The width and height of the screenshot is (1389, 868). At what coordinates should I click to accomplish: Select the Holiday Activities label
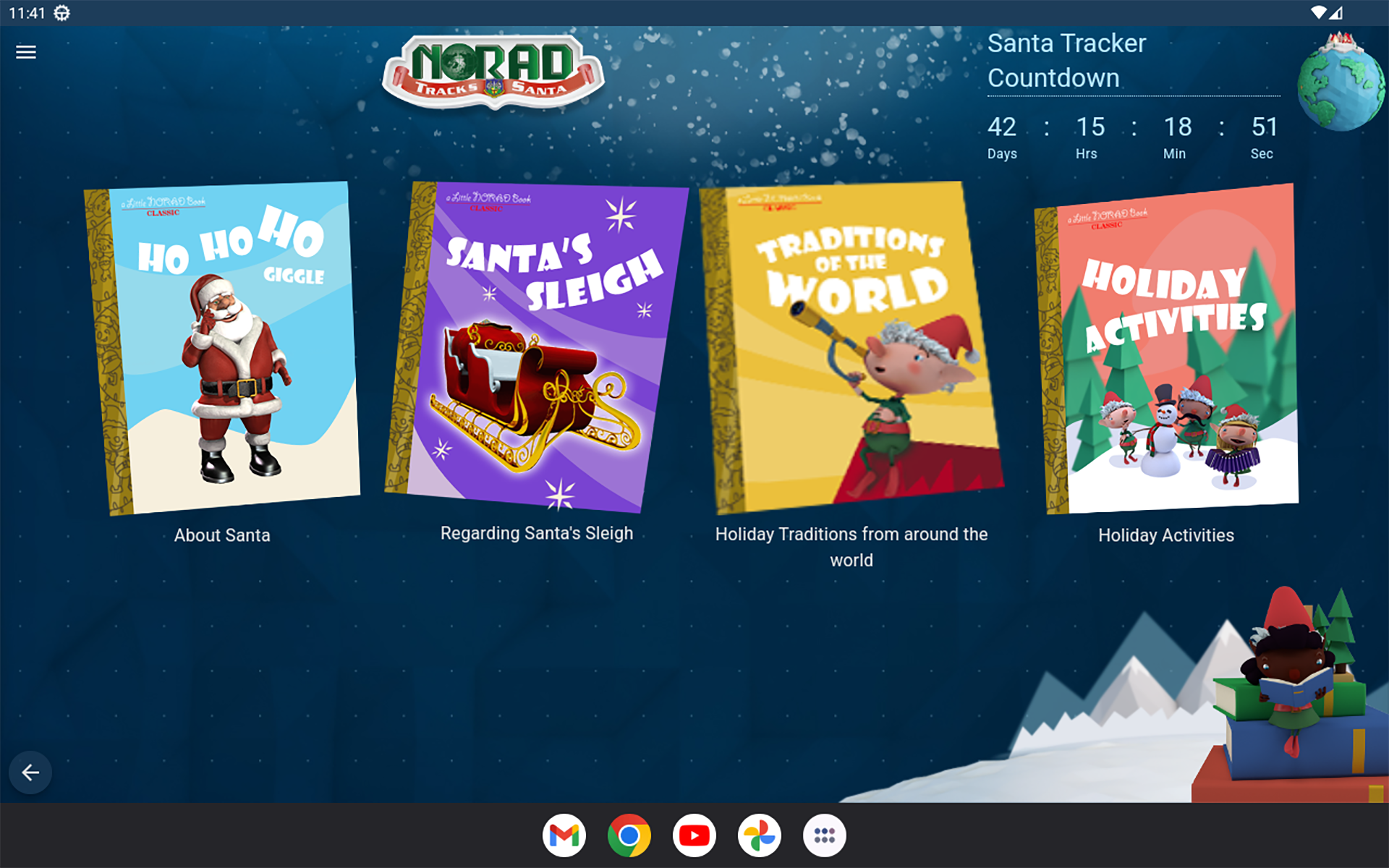(x=1166, y=535)
